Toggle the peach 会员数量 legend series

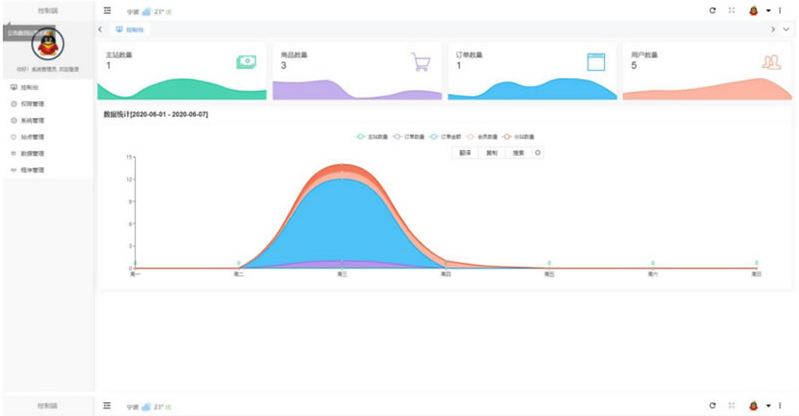tap(482, 137)
